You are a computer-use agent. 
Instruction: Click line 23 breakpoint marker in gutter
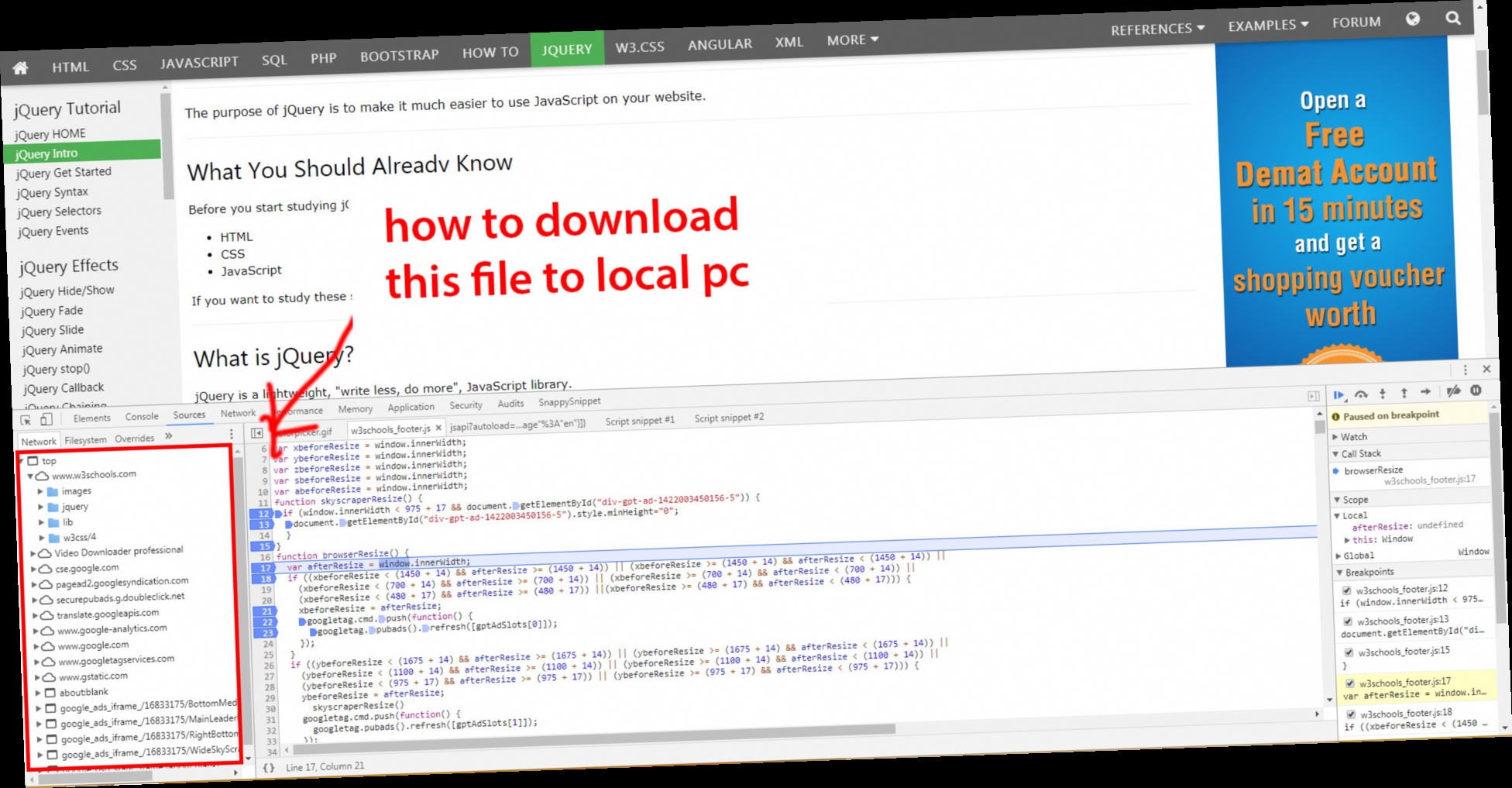pyautogui.click(x=266, y=633)
